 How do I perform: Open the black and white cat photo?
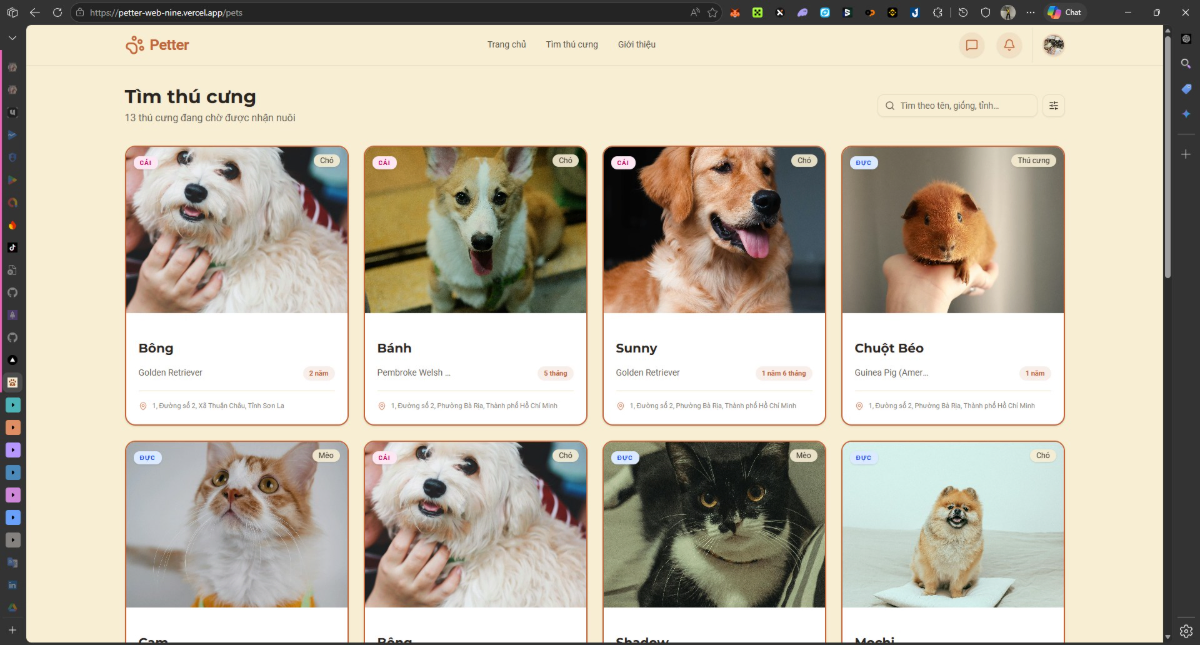point(714,525)
